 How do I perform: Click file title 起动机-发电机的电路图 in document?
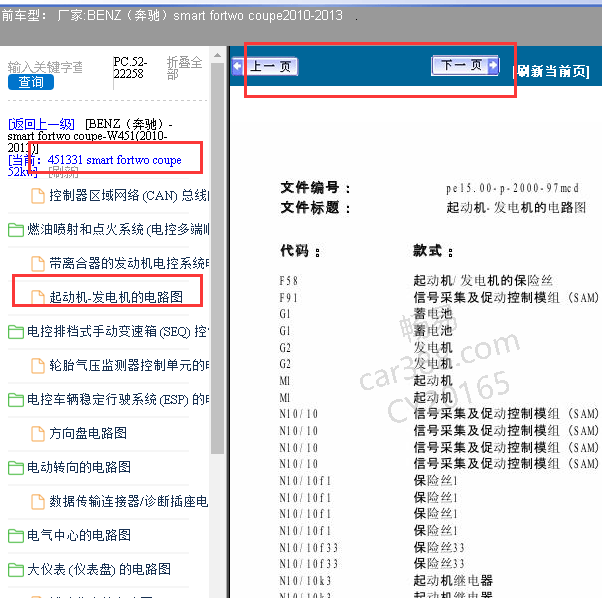pos(516,208)
